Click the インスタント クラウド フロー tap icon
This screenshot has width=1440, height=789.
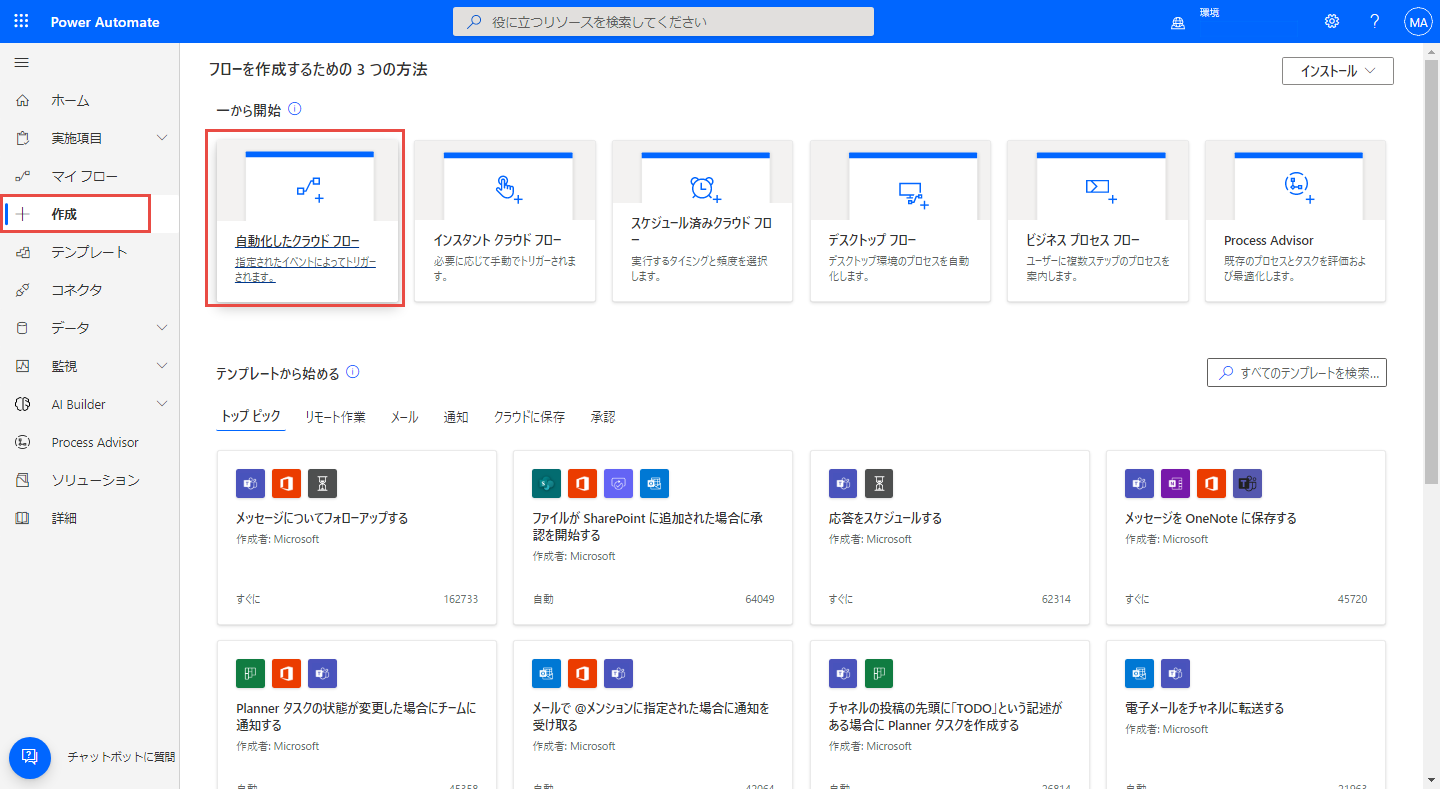pyautogui.click(x=508, y=189)
